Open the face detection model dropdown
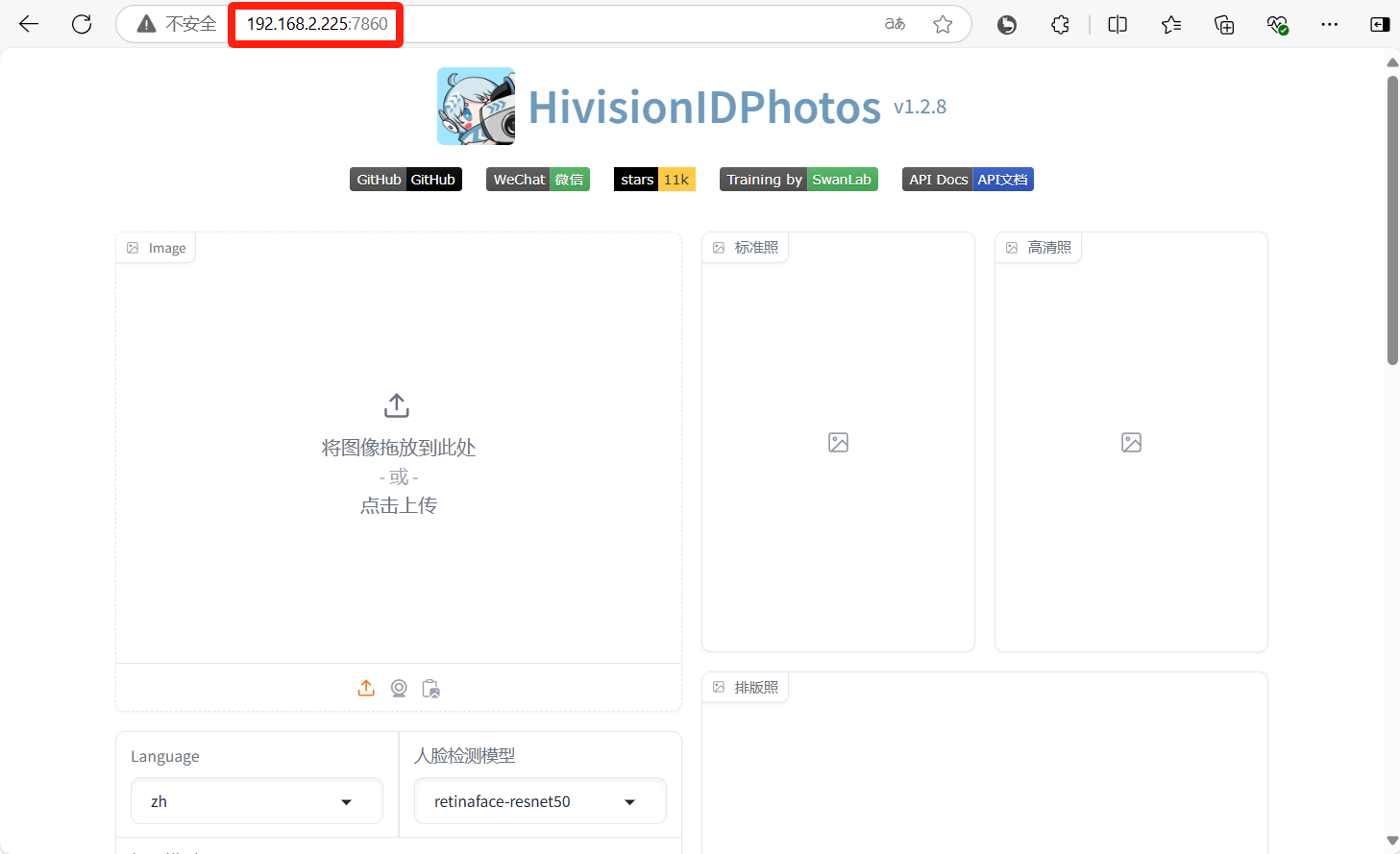1400x854 pixels. click(x=540, y=801)
